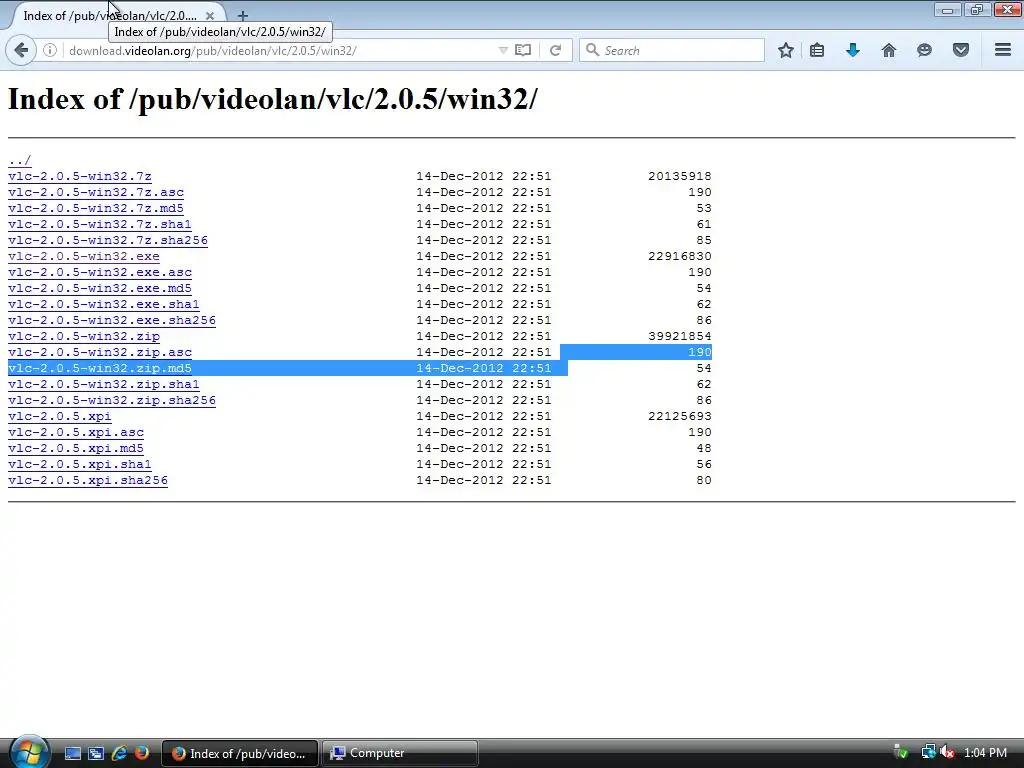
Task: Download vlc-2.0.5-win32.7z
Action: [x=80, y=176]
